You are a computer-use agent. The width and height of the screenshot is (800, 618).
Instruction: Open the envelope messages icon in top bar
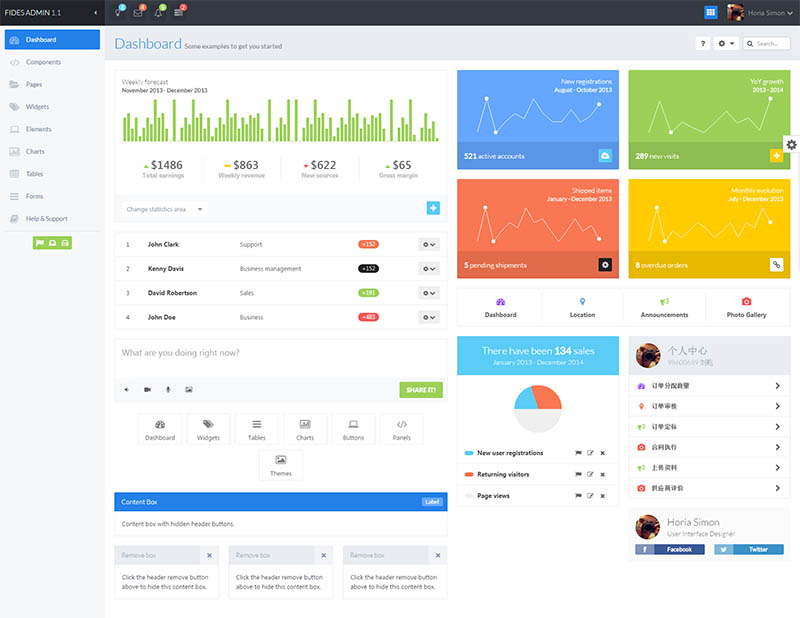[x=138, y=13]
